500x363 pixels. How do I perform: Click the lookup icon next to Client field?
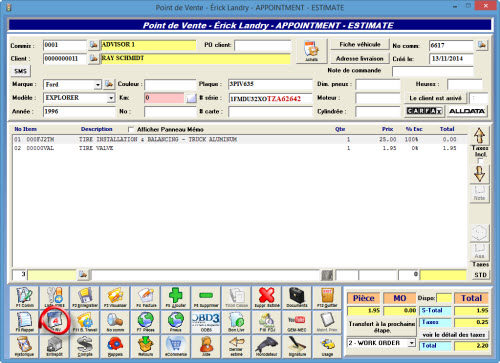coord(94,58)
